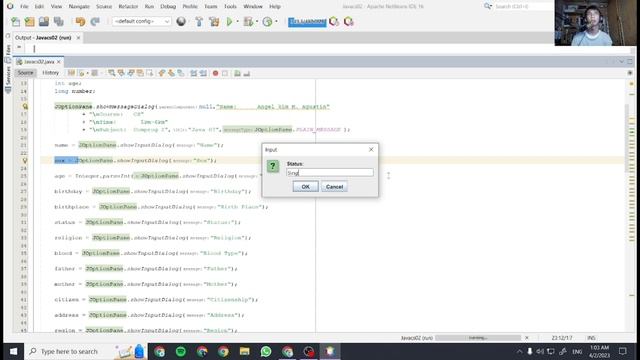Click the blue memory usage bar
The image size is (640, 360).
coord(307,22)
